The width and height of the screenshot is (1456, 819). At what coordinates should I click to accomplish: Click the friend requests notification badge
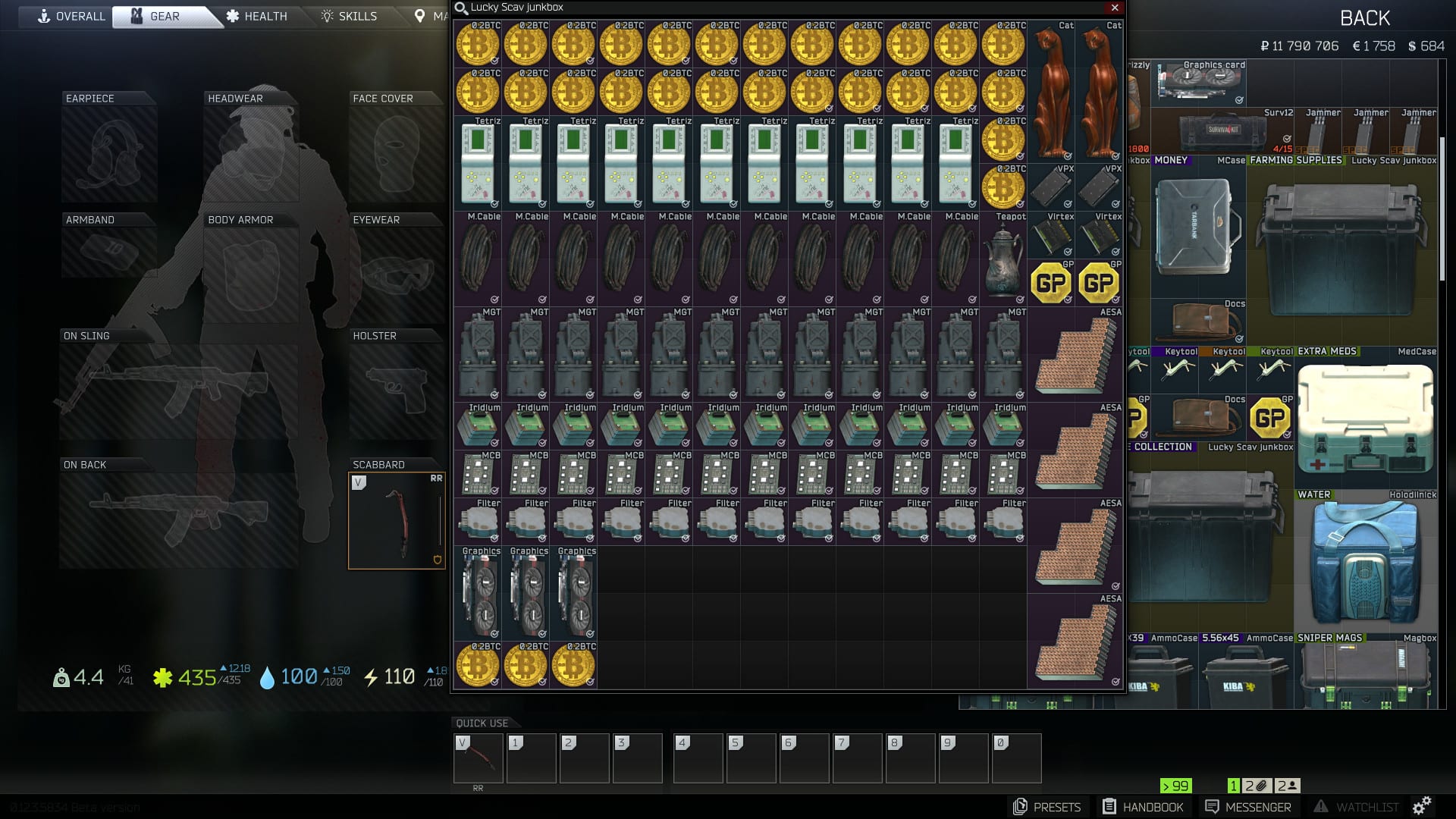pos(1287,786)
